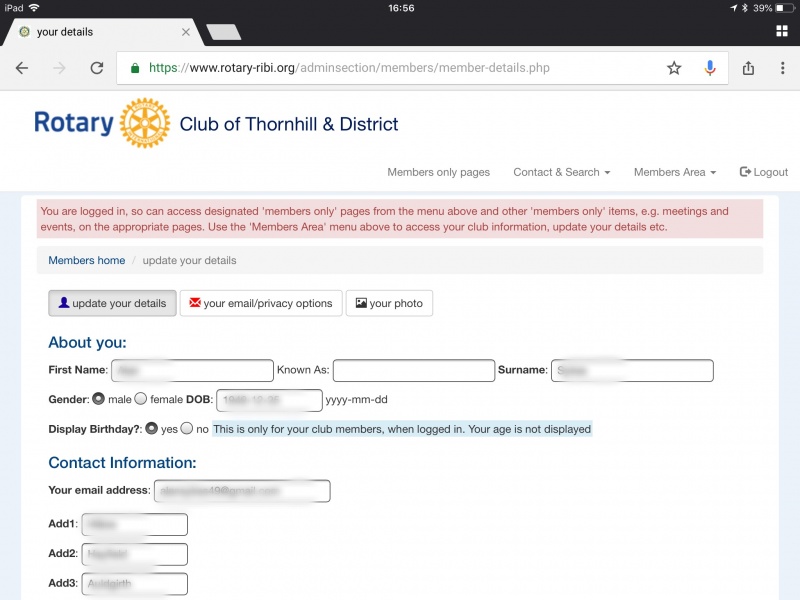Click the Rotary wheel logo
Image resolution: width=800 pixels, height=600 pixels.
pyautogui.click(x=145, y=123)
